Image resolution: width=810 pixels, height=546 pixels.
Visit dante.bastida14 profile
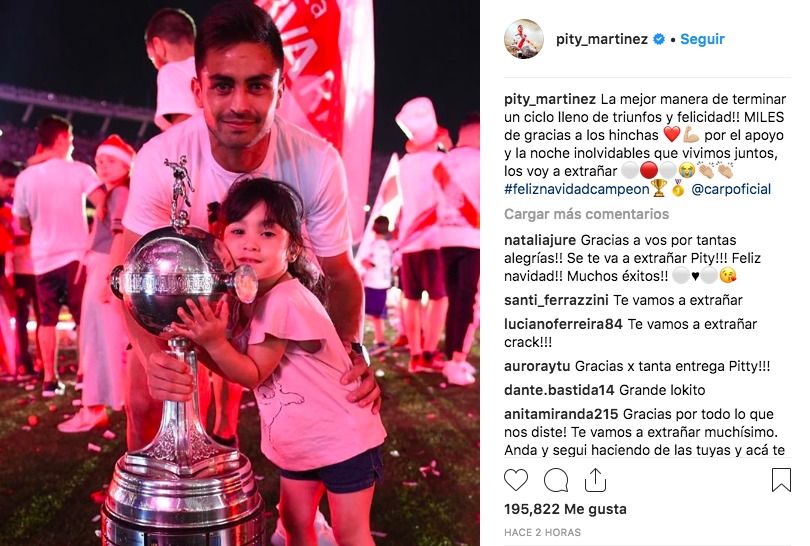coord(559,390)
